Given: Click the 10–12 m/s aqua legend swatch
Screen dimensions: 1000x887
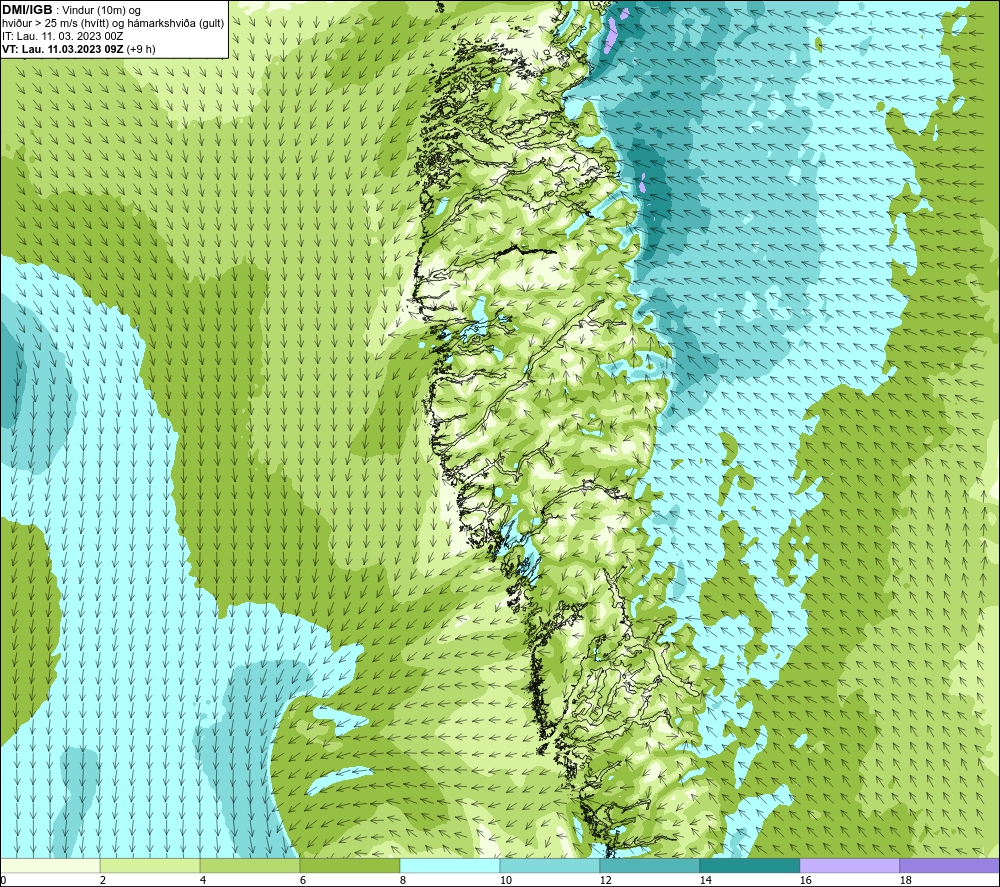Looking at the screenshot, I should point(550,865).
